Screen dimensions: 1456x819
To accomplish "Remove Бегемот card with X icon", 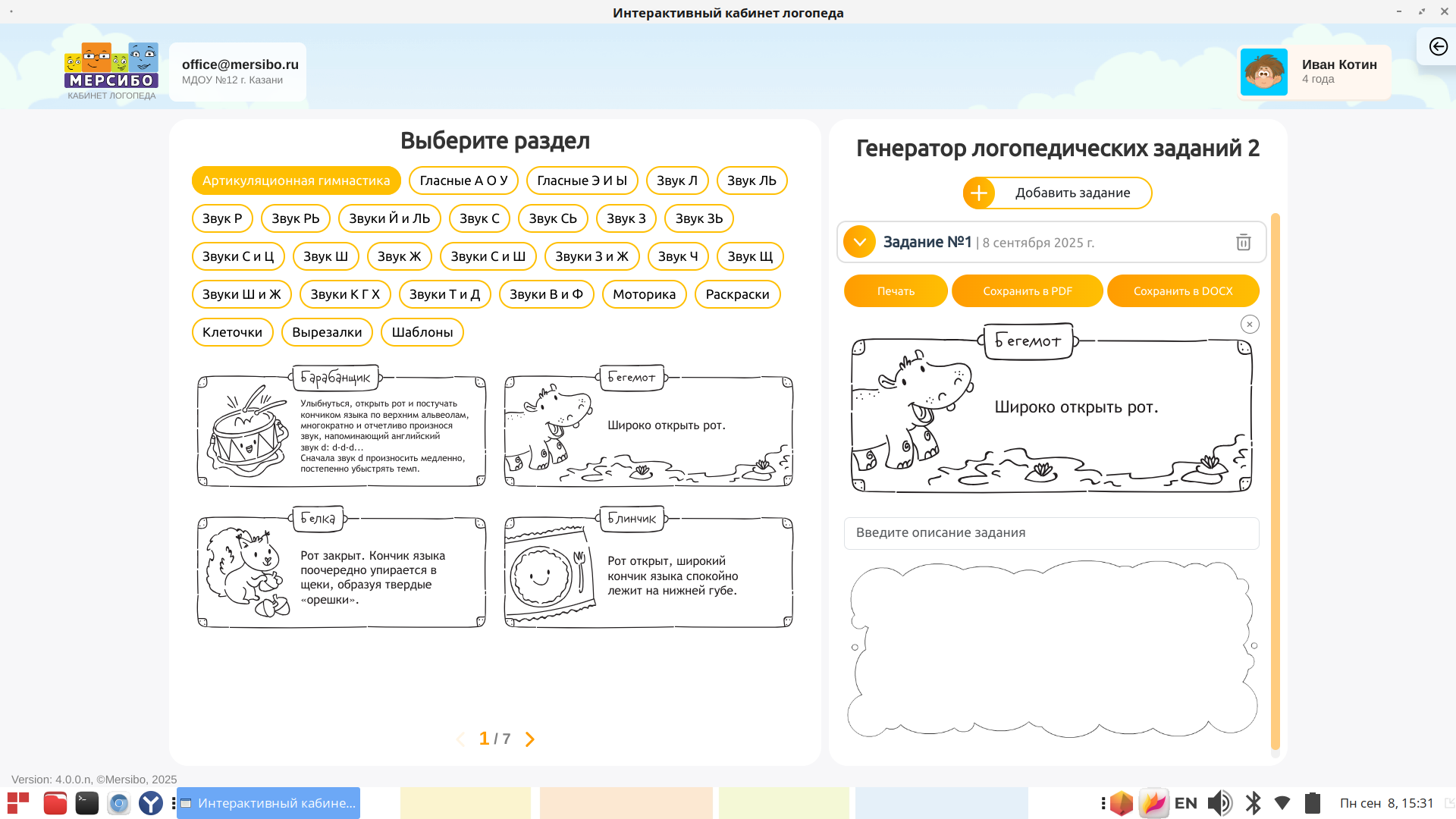I will [x=1249, y=325].
